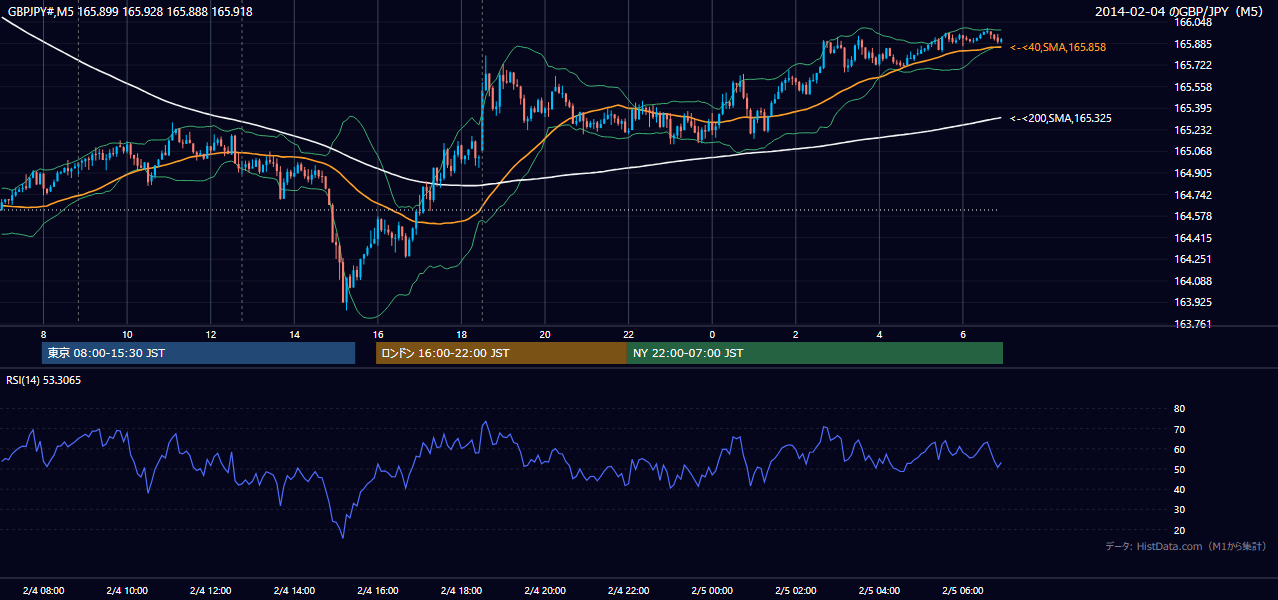The width and height of the screenshot is (1278, 600).
Task: Select the 200 SMA label 165.325
Action: point(1061,118)
